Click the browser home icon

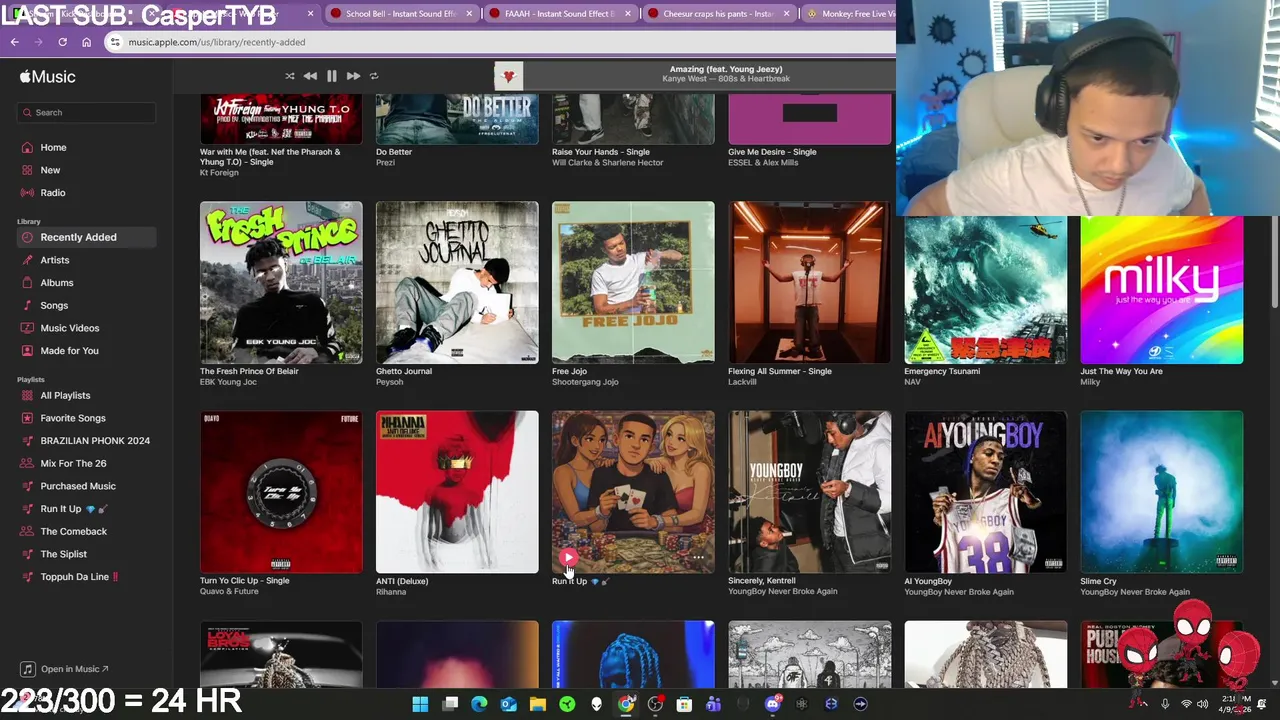86,42
